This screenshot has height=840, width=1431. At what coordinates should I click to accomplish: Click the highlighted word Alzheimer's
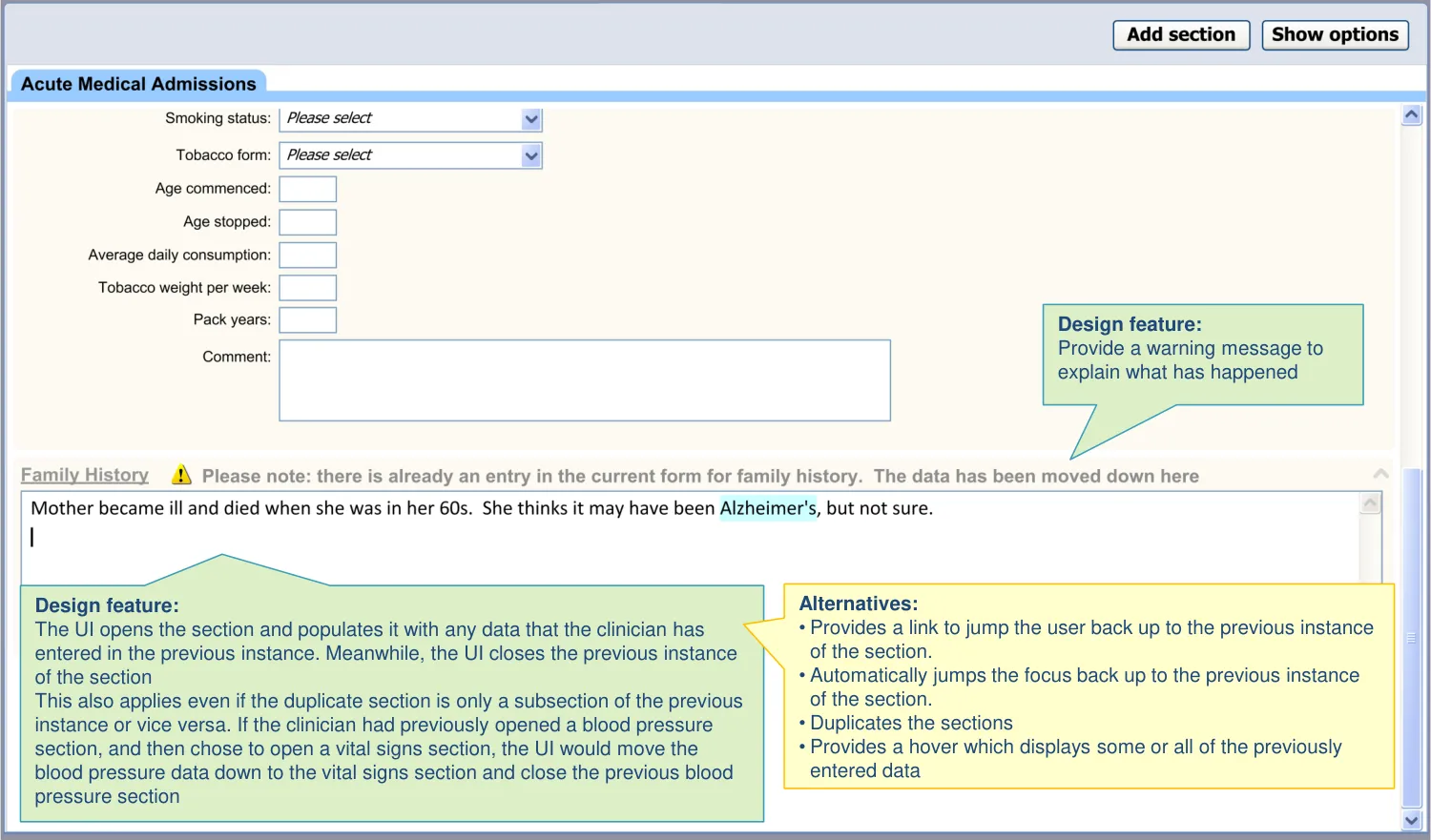point(768,508)
